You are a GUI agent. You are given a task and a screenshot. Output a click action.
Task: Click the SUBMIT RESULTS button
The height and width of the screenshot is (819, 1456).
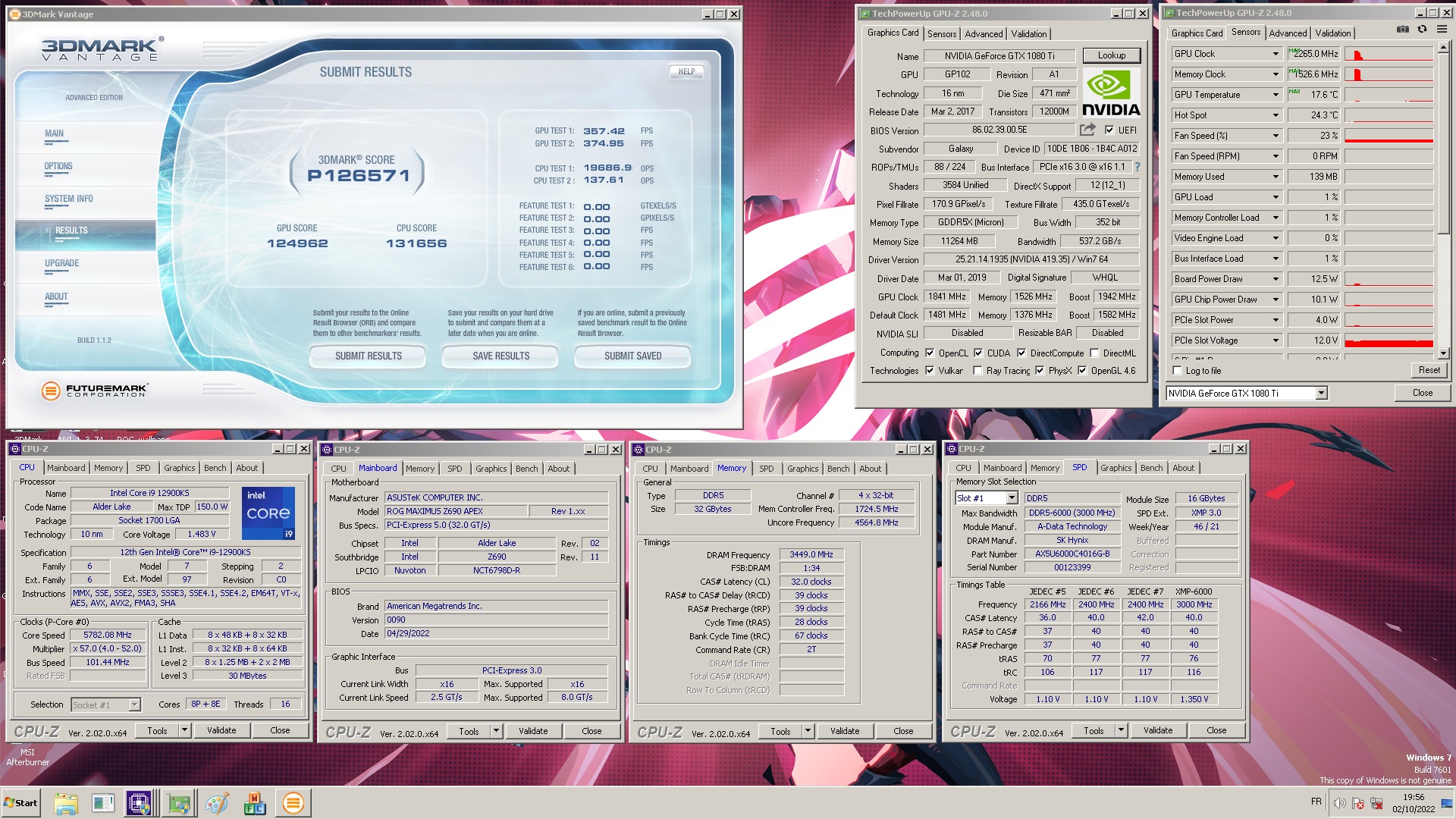tap(369, 356)
